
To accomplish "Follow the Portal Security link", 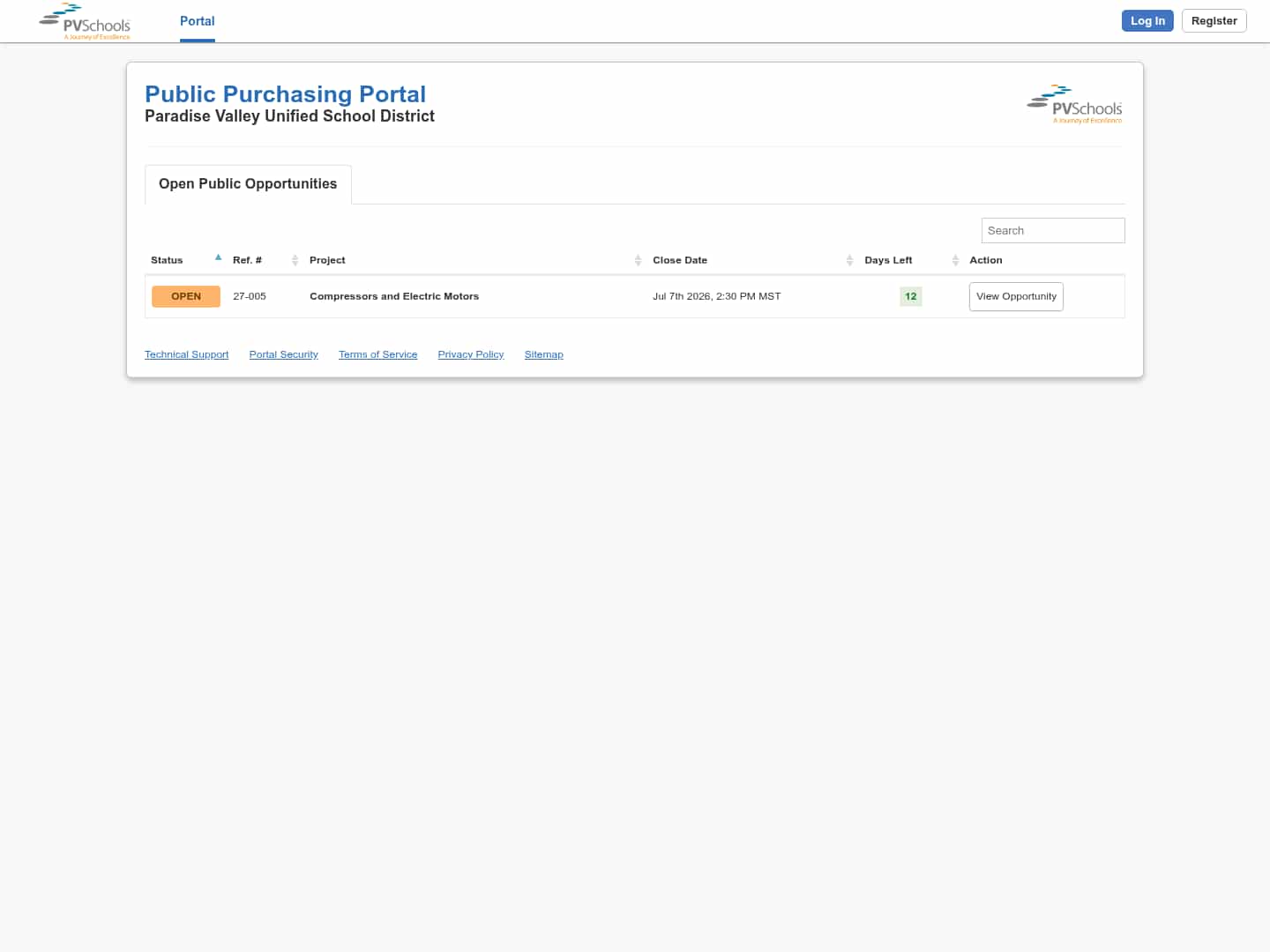I will pos(283,354).
